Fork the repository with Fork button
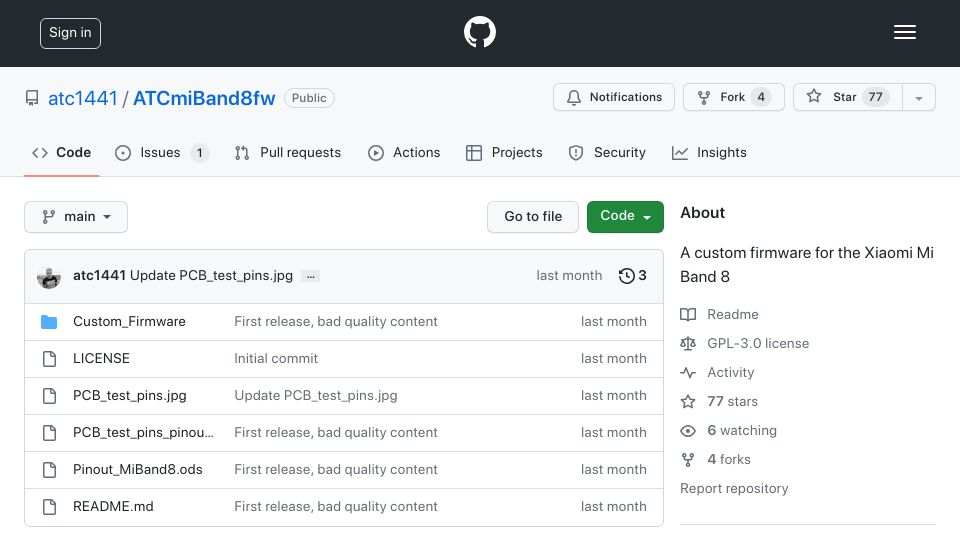Image resolution: width=960 pixels, height=540 pixels. coord(733,97)
